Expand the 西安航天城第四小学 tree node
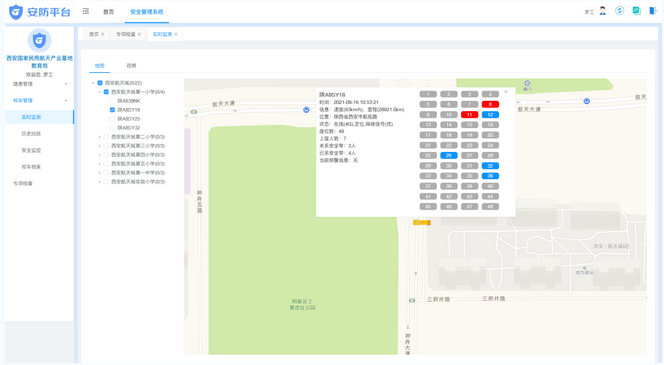 (100, 155)
